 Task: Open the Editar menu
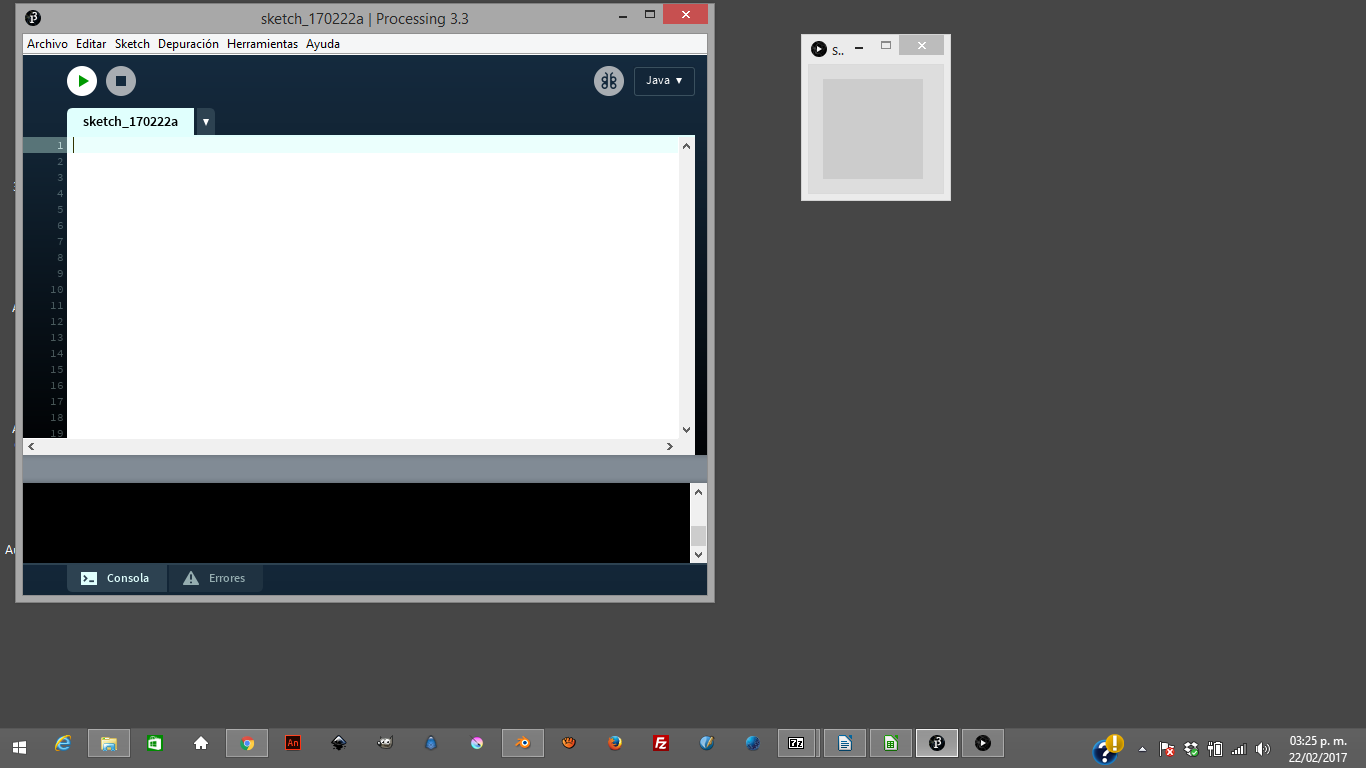pos(91,44)
